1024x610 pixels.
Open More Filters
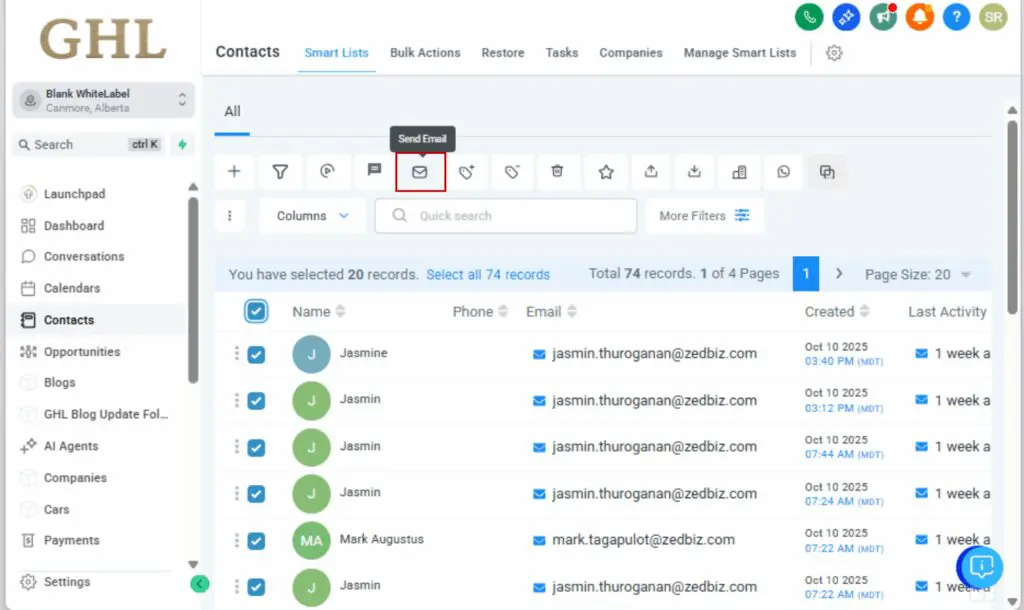tap(706, 215)
